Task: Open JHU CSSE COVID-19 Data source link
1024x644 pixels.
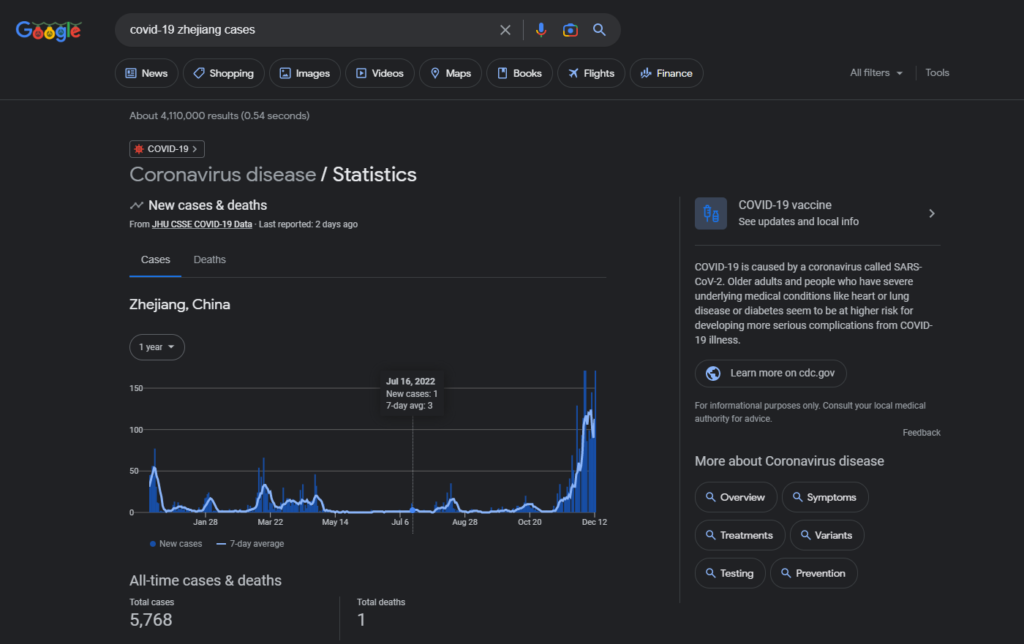Action: 202,224
